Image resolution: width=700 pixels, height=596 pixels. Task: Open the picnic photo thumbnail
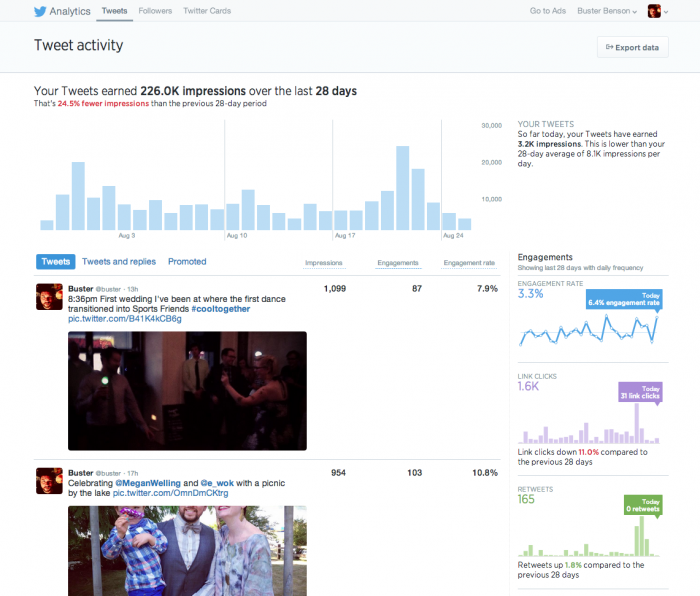pos(187,550)
